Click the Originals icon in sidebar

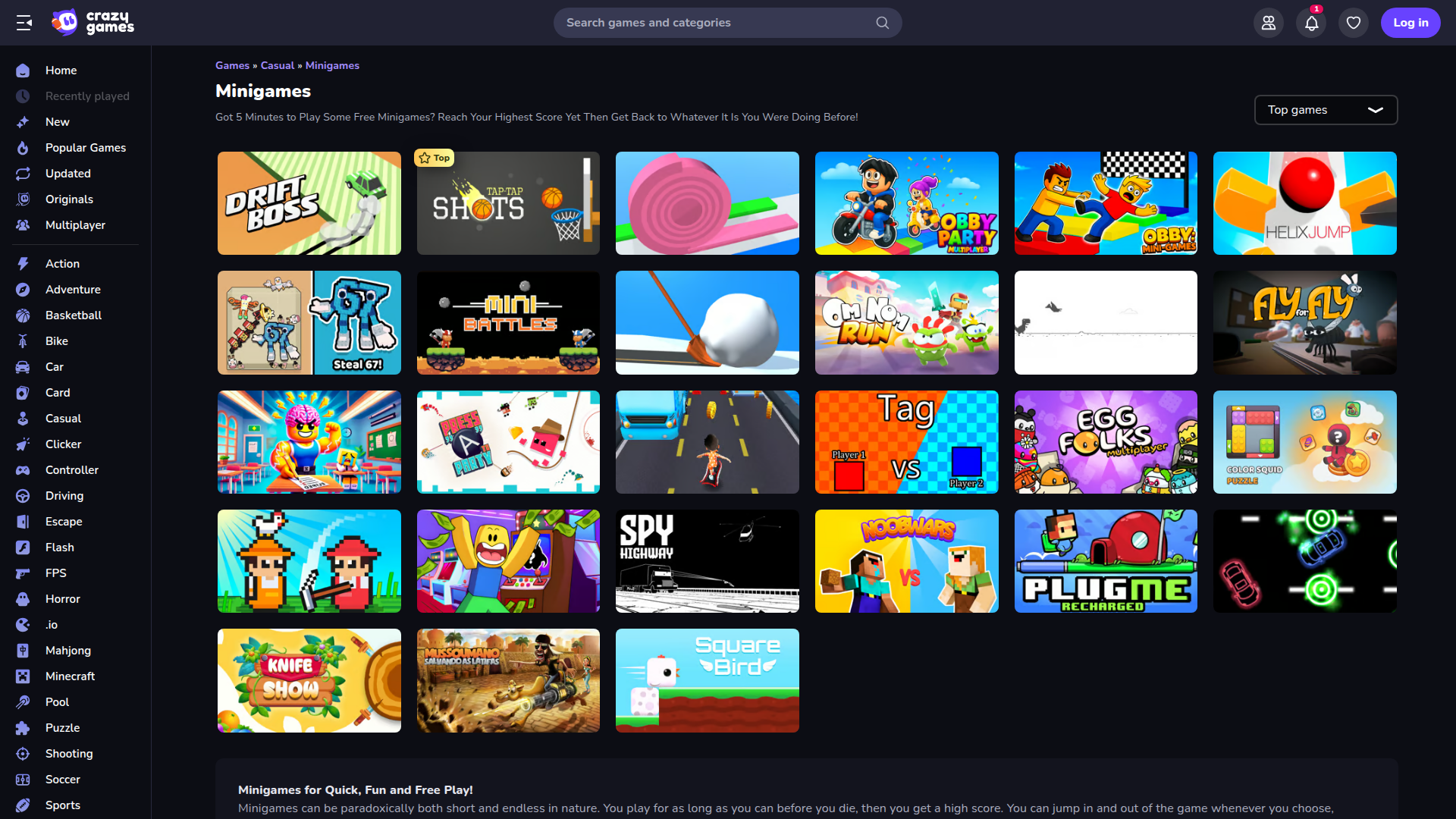[x=23, y=199]
